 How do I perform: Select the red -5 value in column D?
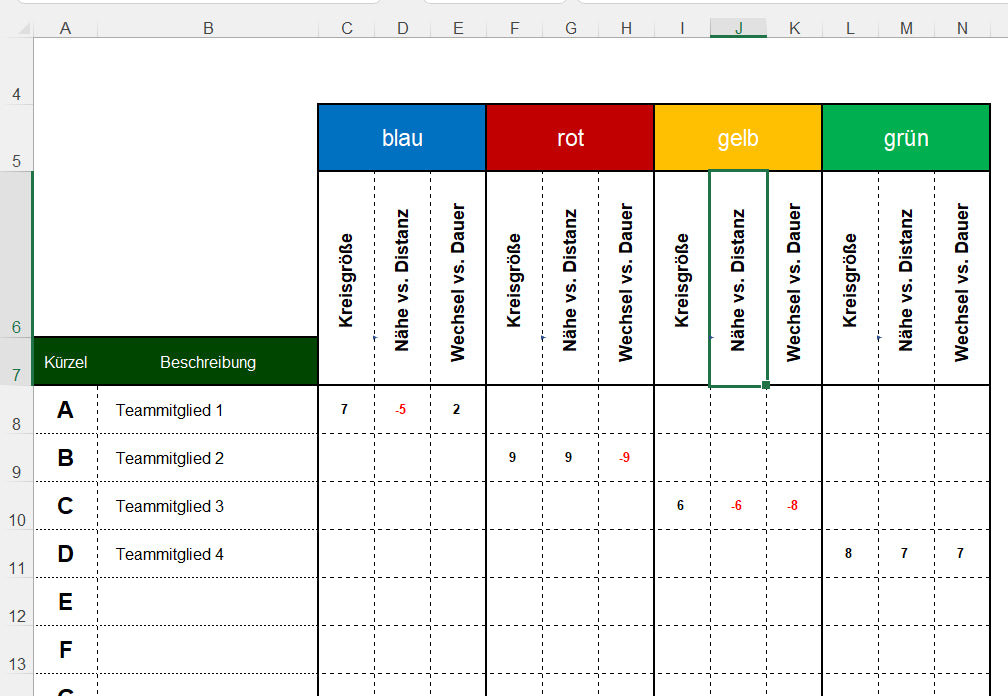[402, 409]
